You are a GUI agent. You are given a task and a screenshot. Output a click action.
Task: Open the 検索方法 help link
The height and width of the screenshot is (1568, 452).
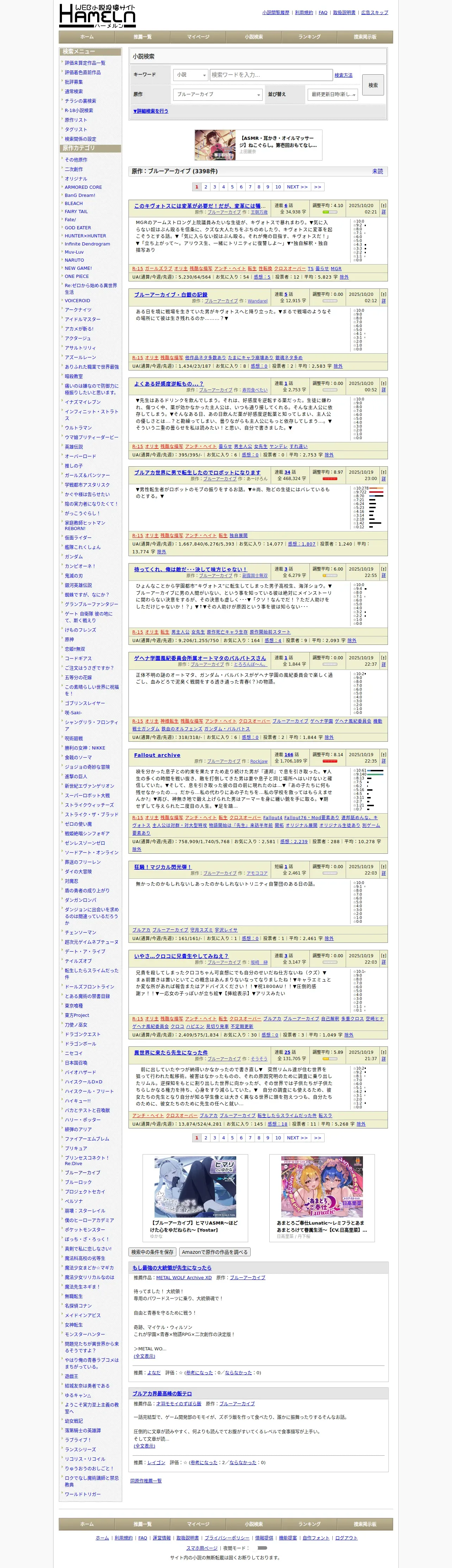(343, 75)
